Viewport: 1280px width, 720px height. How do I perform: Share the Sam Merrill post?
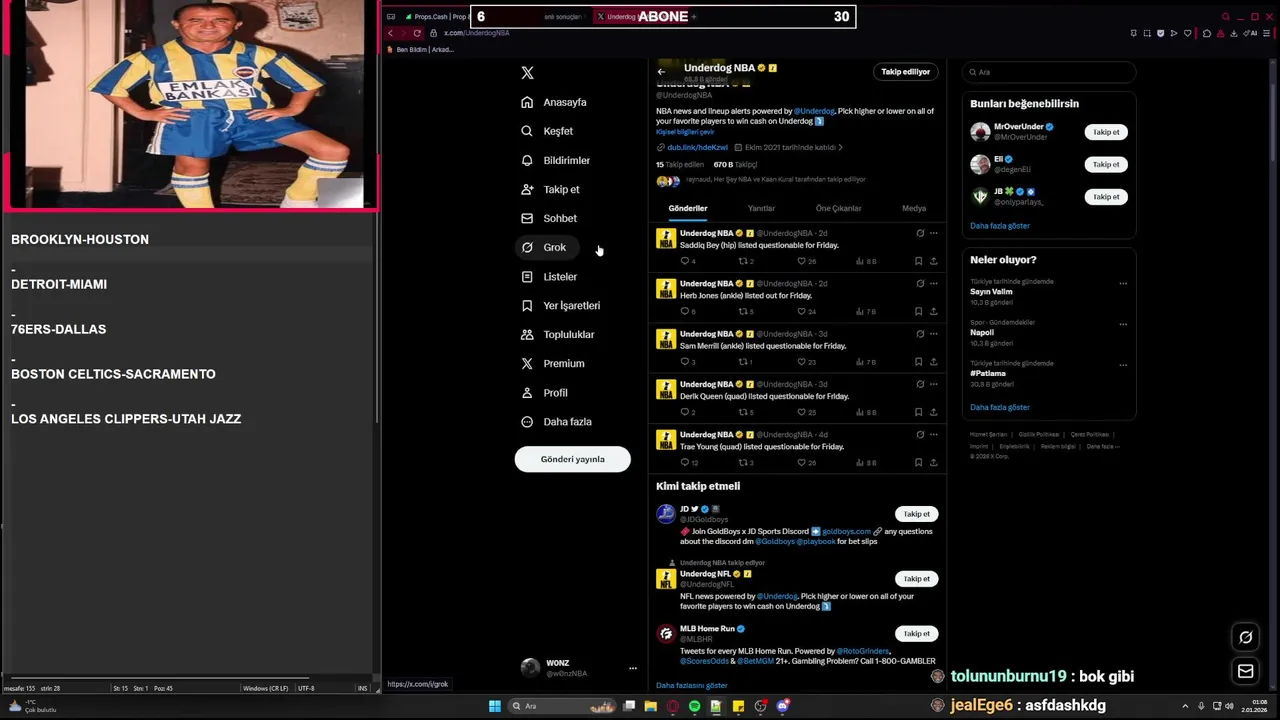pos(933,361)
